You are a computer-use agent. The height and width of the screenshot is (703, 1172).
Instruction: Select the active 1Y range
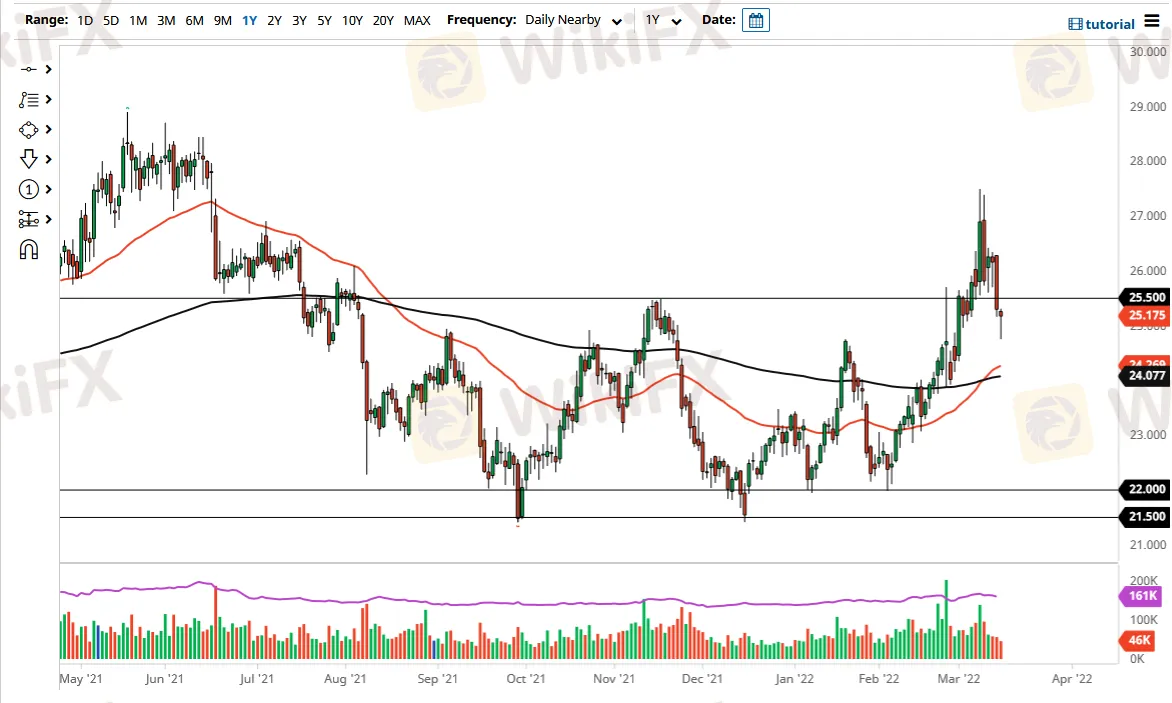pyautogui.click(x=250, y=20)
